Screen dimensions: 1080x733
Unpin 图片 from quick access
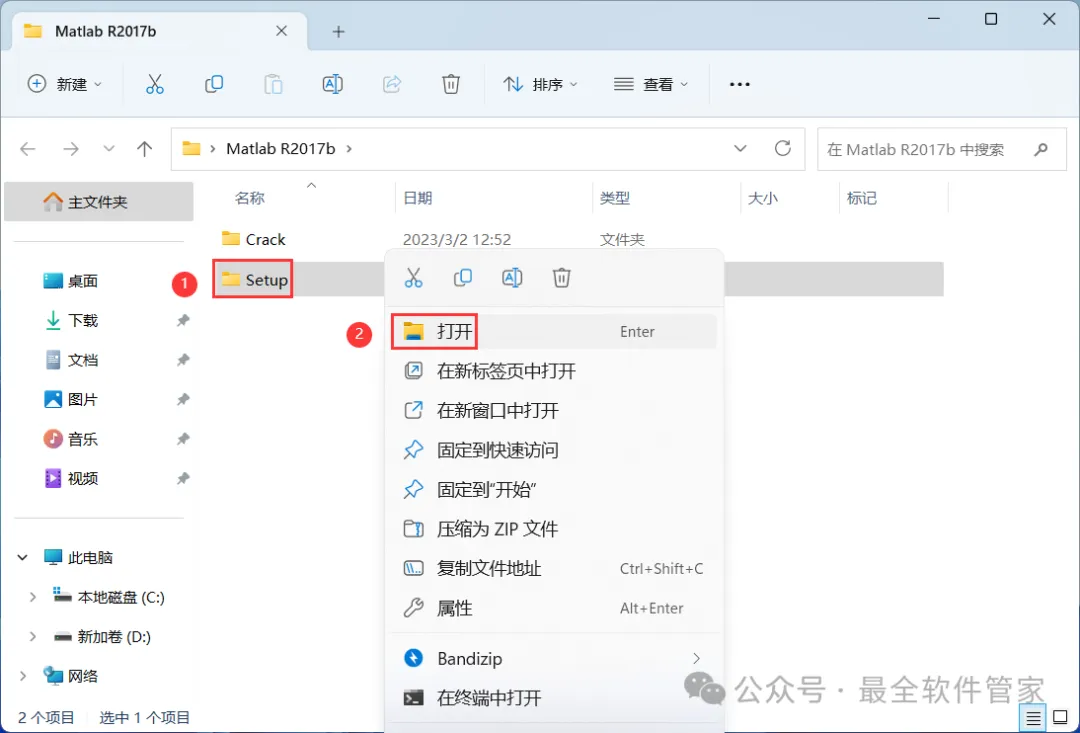click(183, 400)
